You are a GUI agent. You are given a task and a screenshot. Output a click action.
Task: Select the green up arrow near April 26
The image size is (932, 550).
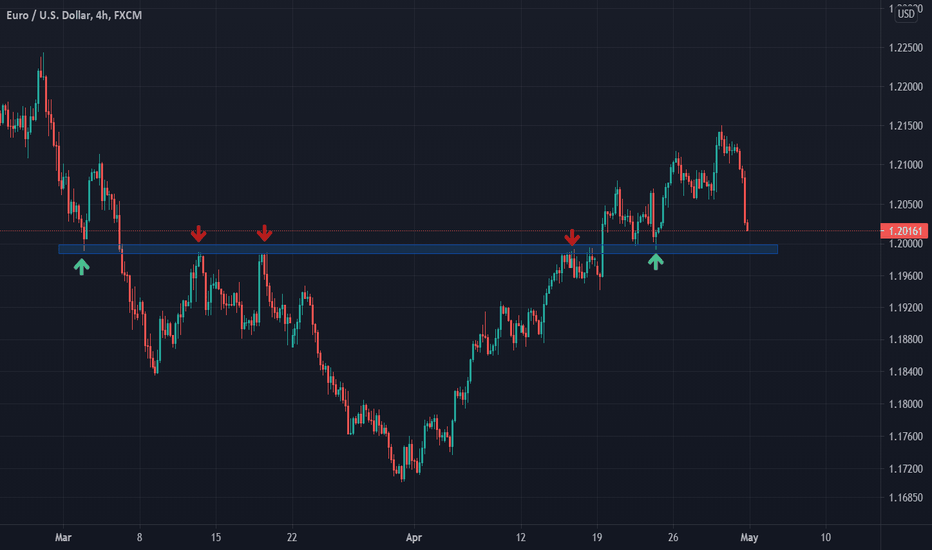pyautogui.click(x=656, y=262)
